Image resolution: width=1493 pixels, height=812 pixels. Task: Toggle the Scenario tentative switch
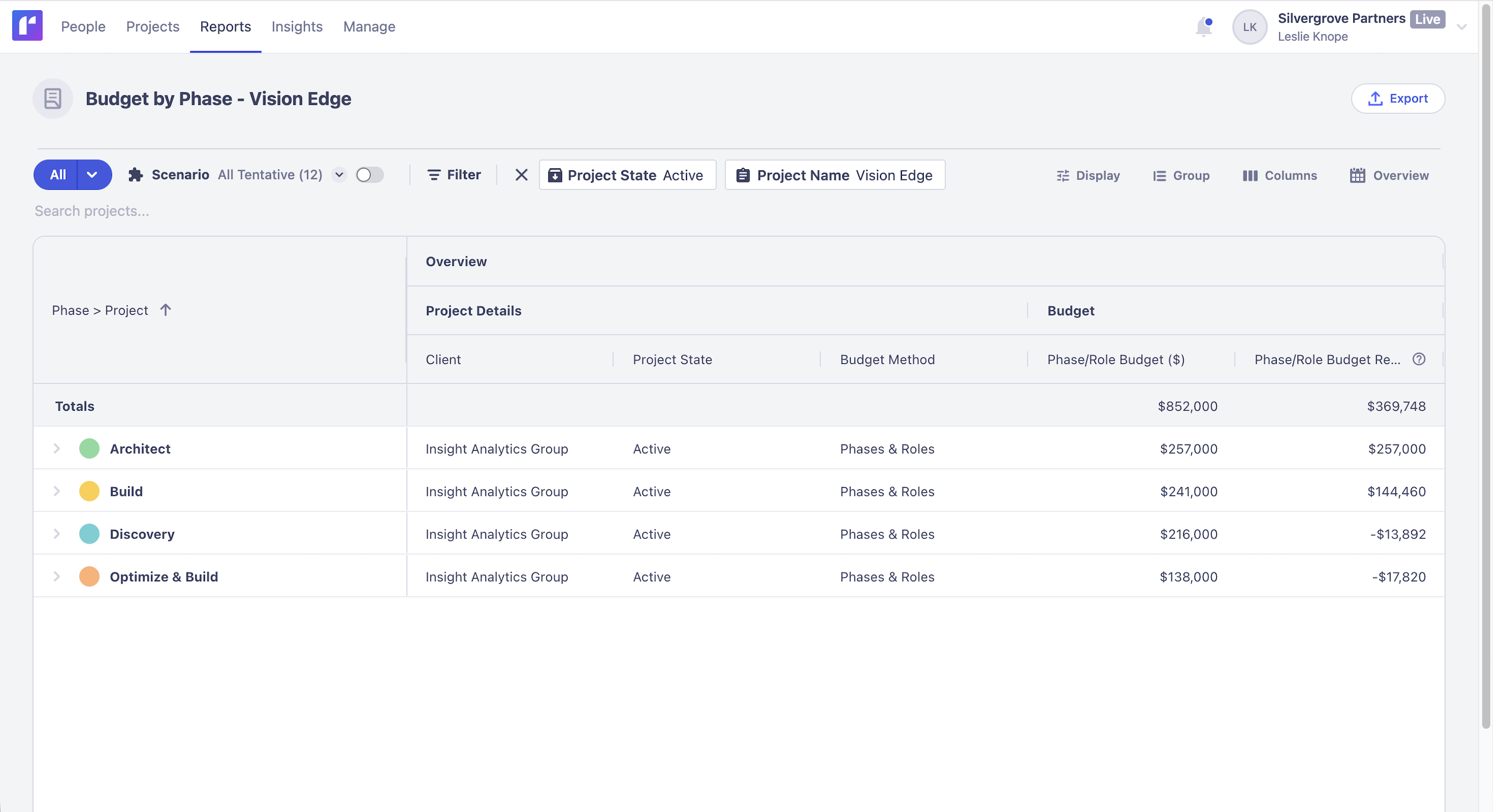coord(370,175)
